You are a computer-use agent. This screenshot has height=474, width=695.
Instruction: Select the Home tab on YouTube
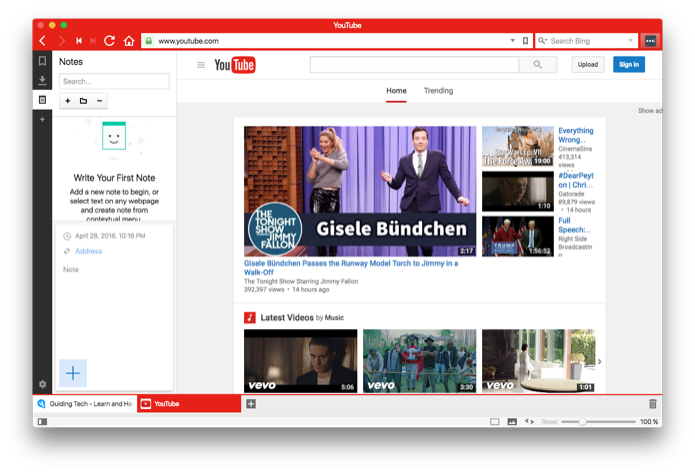[x=396, y=91]
